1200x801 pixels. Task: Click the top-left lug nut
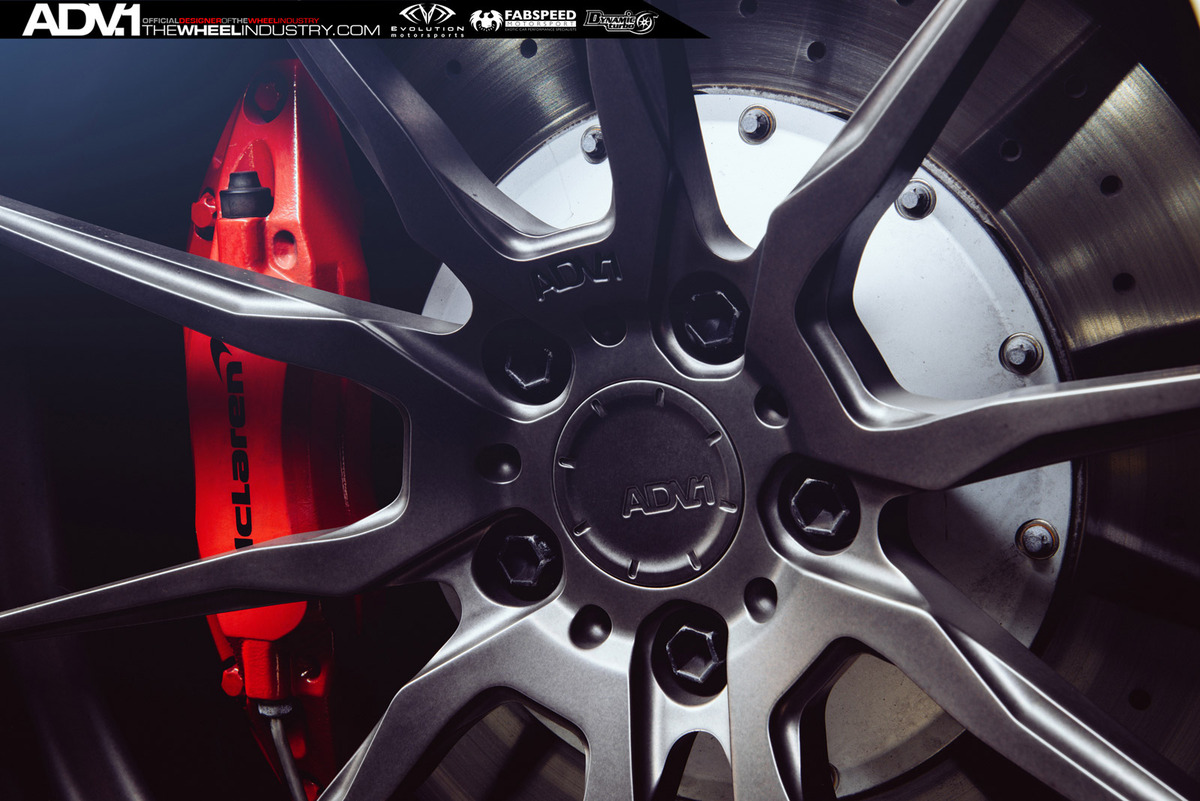(527, 364)
